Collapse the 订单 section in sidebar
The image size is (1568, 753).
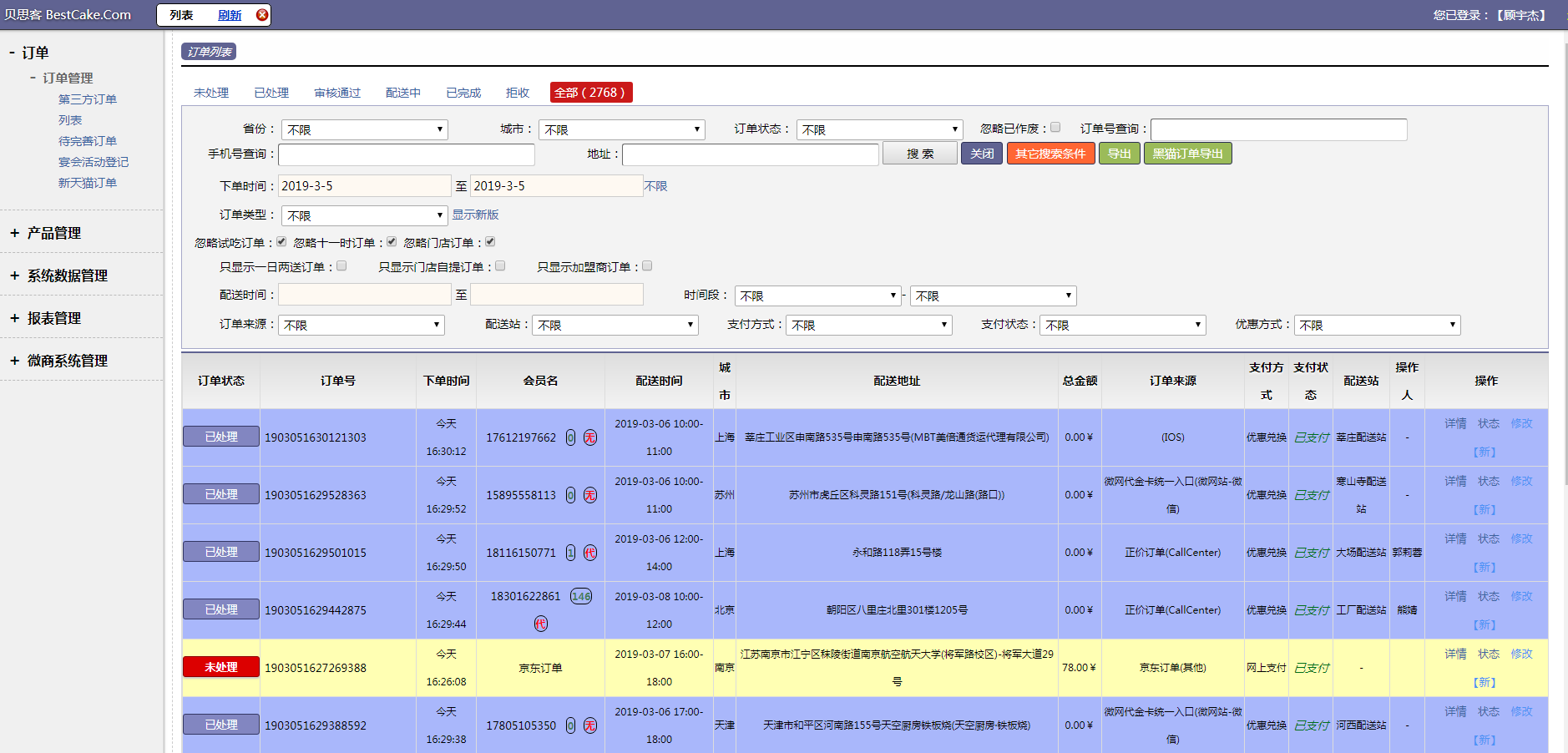click(13, 53)
